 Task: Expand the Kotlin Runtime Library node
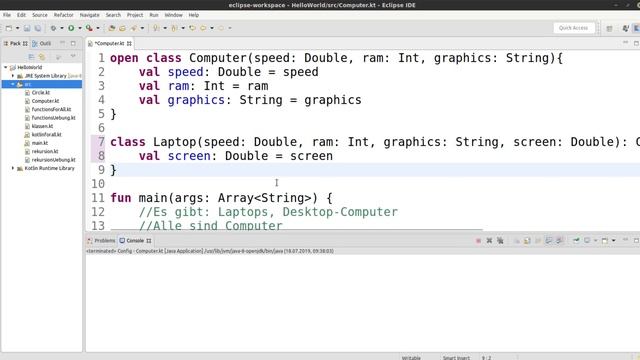(13, 168)
